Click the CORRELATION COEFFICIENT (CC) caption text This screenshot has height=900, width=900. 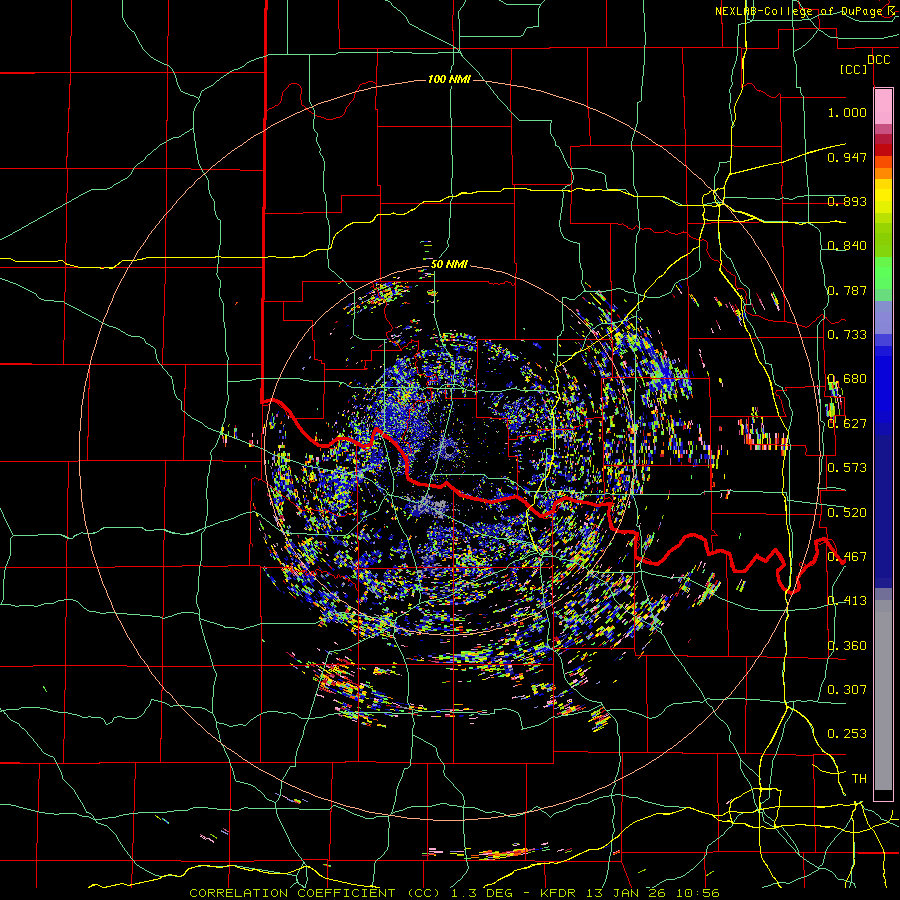[x=315, y=893]
